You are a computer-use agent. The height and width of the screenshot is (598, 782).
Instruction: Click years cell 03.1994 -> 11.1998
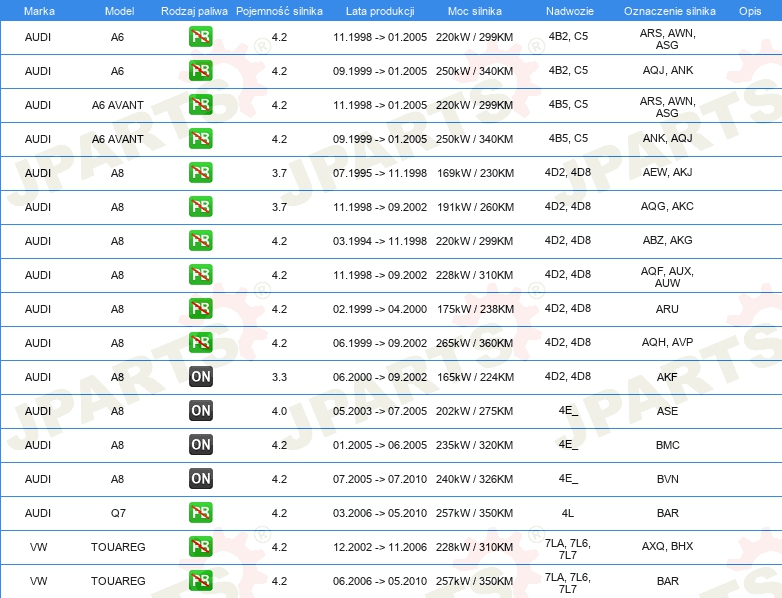tap(380, 241)
